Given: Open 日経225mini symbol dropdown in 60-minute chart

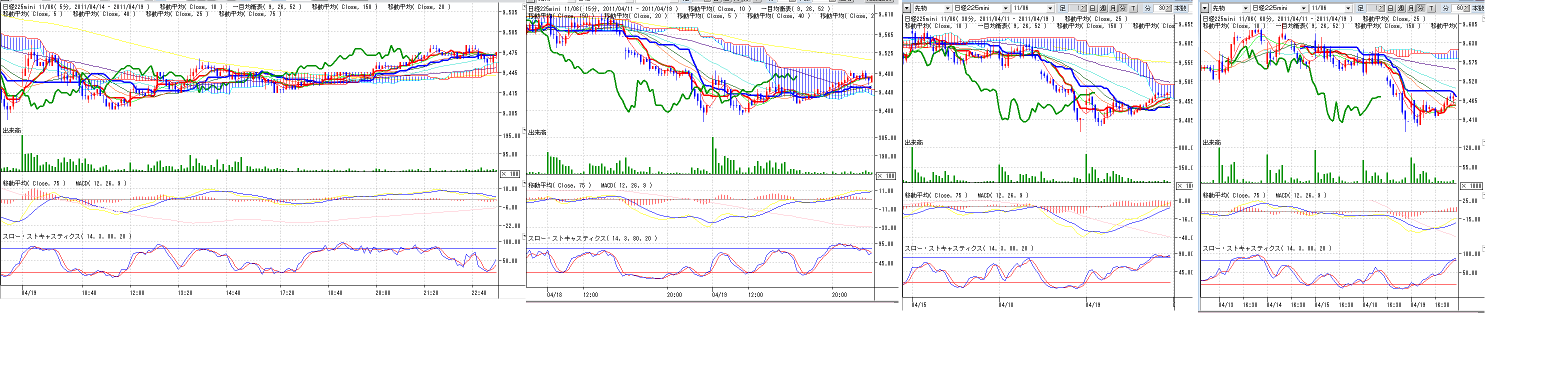Looking at the screenshot, I should pos(1303,8).
